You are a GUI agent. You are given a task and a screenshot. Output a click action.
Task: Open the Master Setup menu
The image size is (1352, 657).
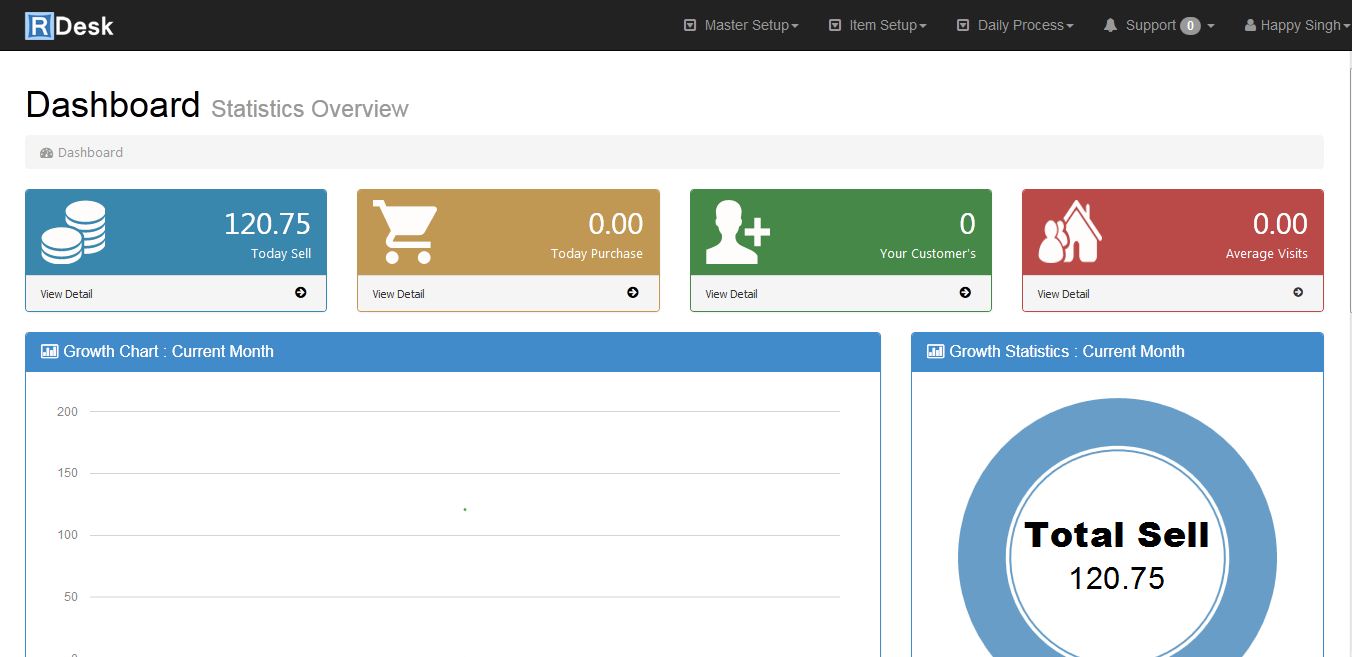741,25
